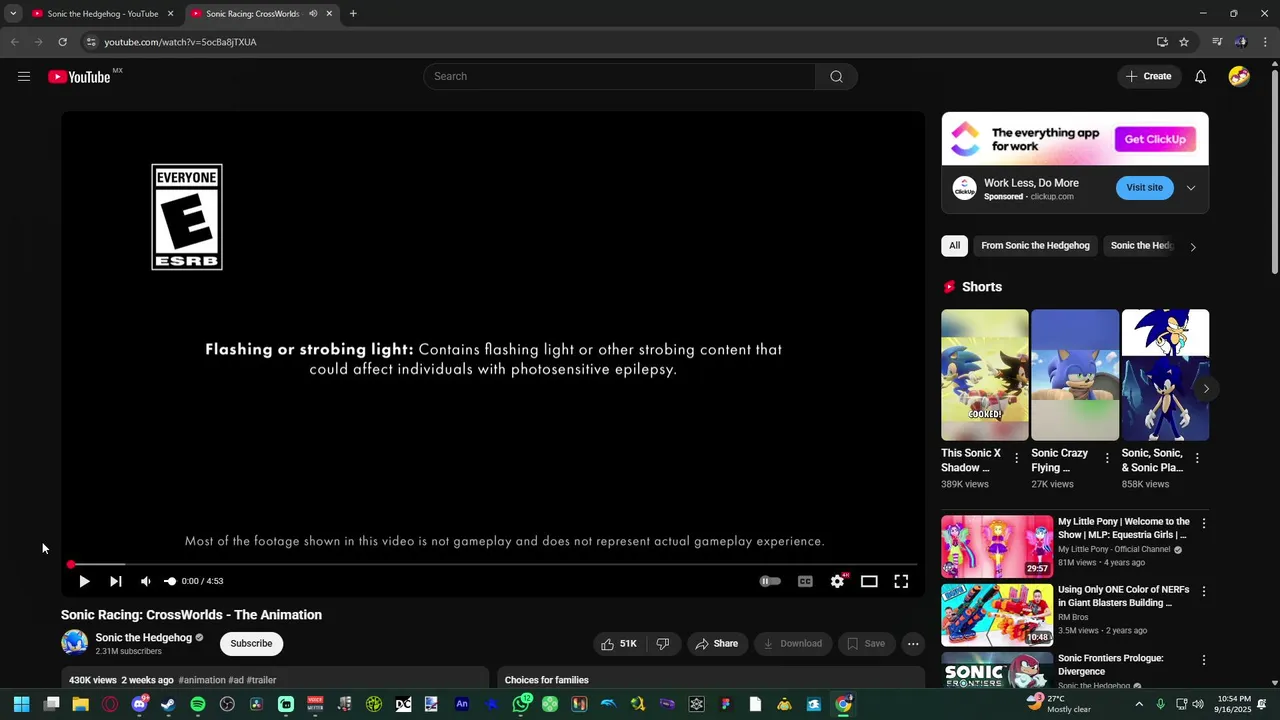The height and width of the screenshot is (720, 1280).
Task: Mute the Sonic Racing tab audio icon
Action: pos(313,14)
